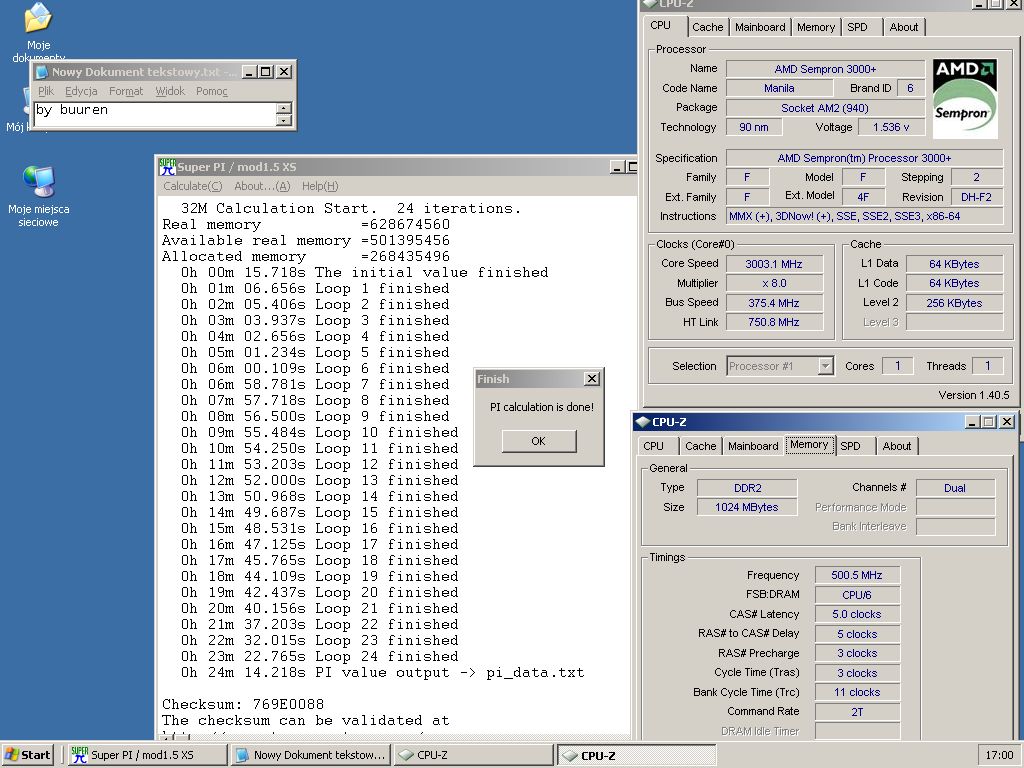Click the lower CPU-Z window title icon

tap(643, 422)
